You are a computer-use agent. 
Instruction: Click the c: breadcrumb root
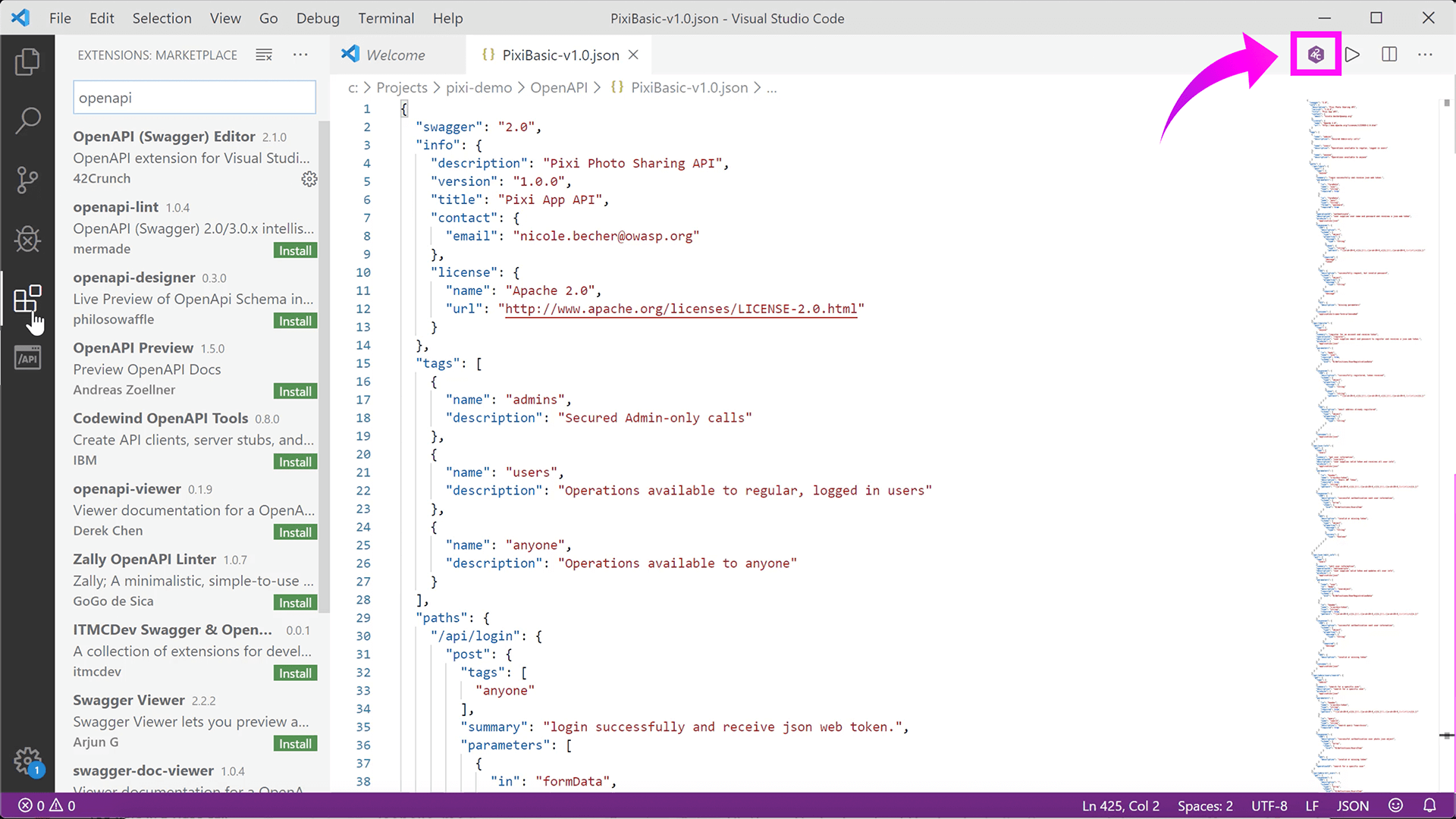click(x=353, y=88)
